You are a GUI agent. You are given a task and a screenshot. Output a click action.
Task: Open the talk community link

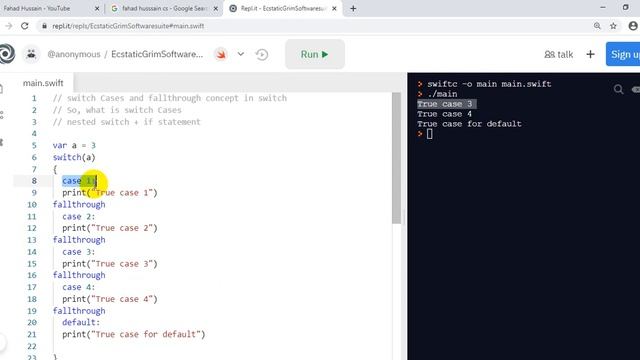[x=558, y=54]
